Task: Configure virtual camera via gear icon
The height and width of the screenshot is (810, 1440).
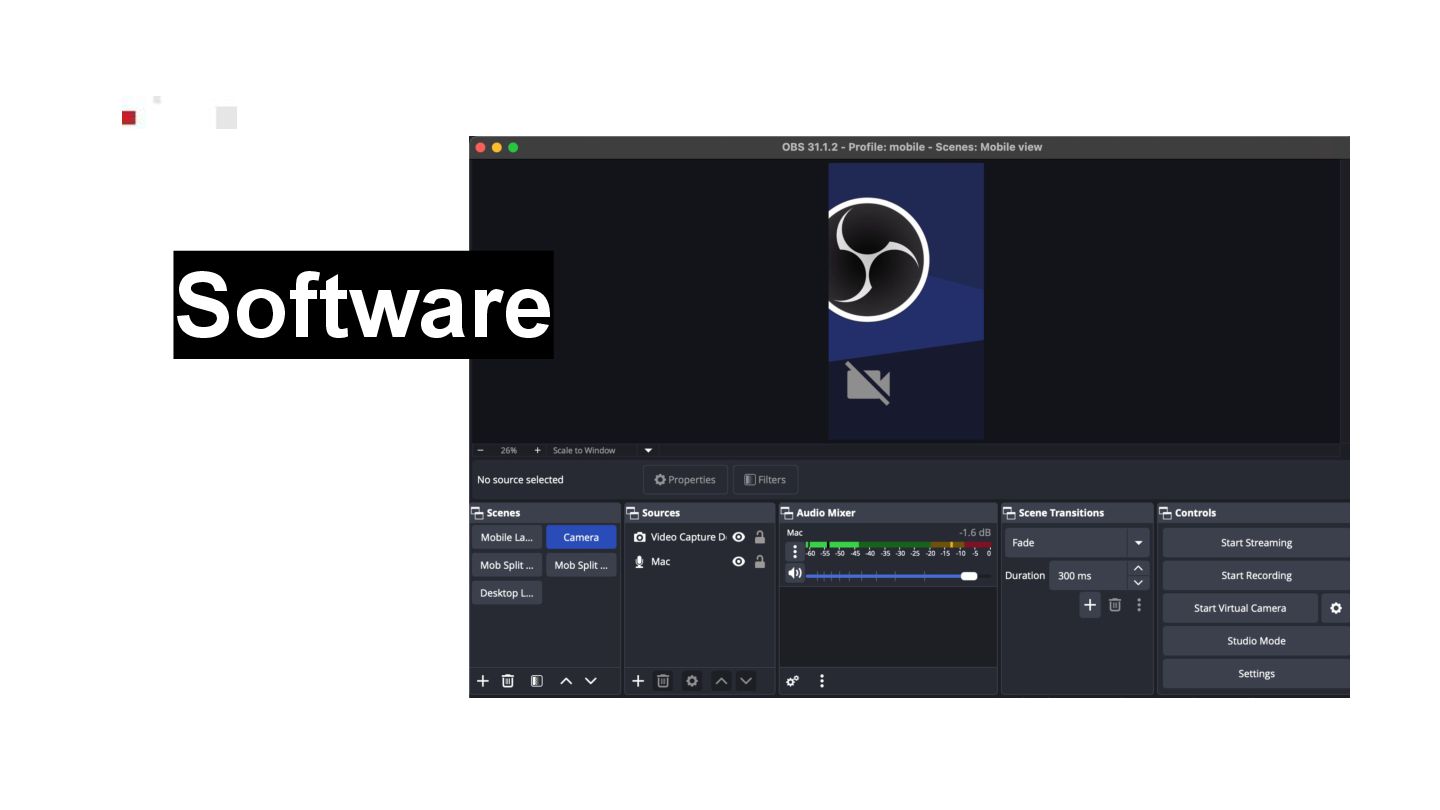Action: (x=1336, y=608)
